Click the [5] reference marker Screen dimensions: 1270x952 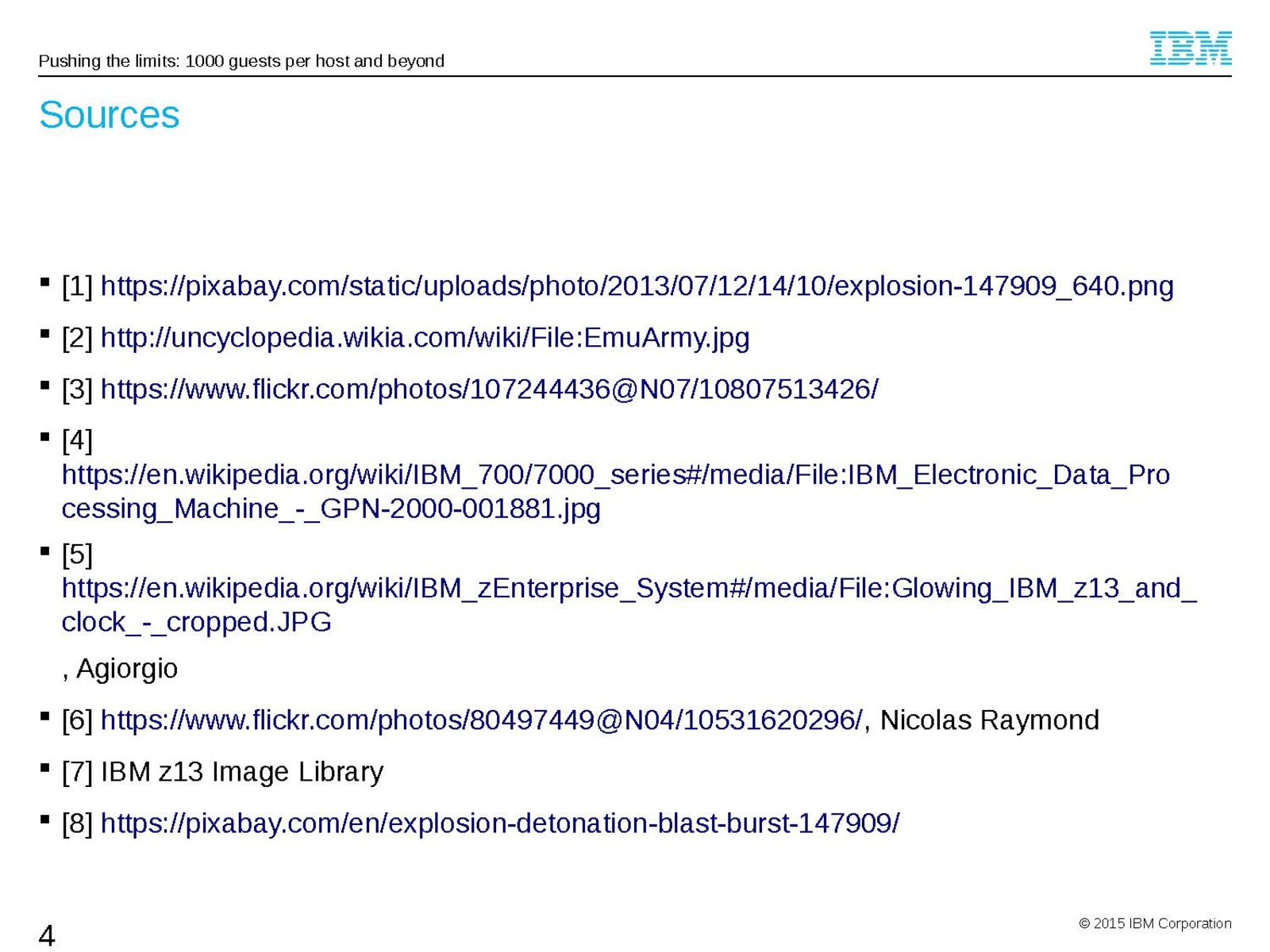[77, 554]
